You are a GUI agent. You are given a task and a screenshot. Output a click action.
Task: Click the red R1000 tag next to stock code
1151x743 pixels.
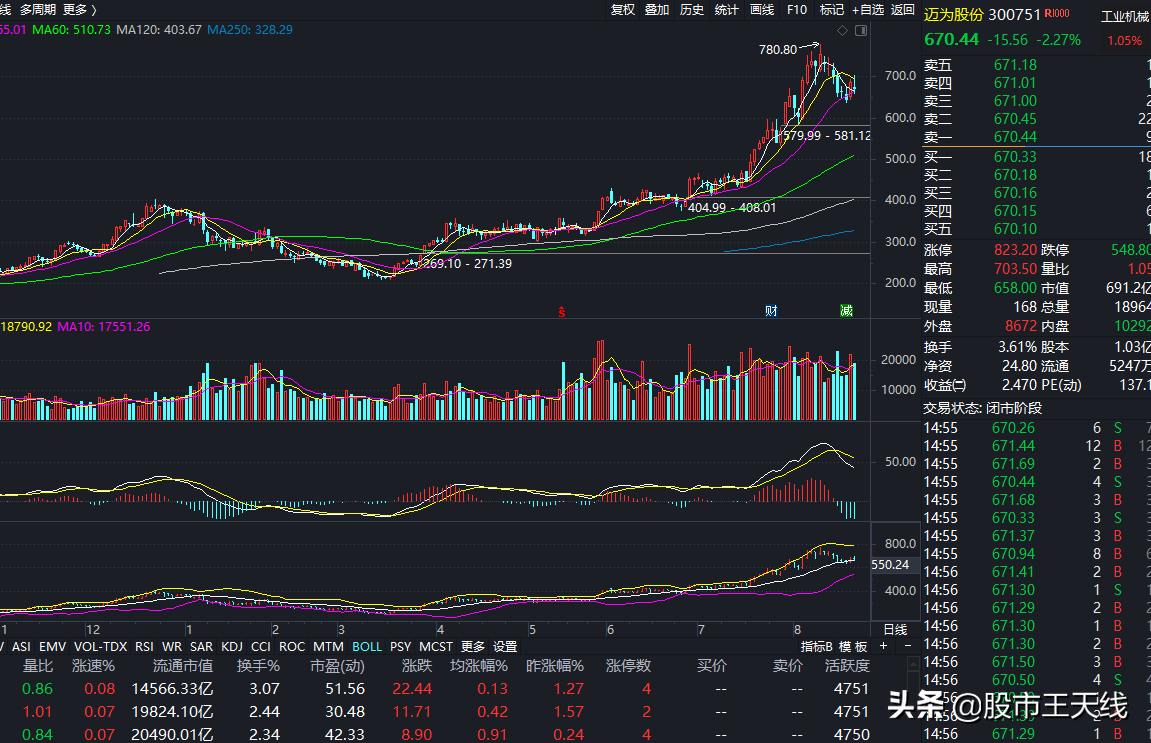(1057, 13)
